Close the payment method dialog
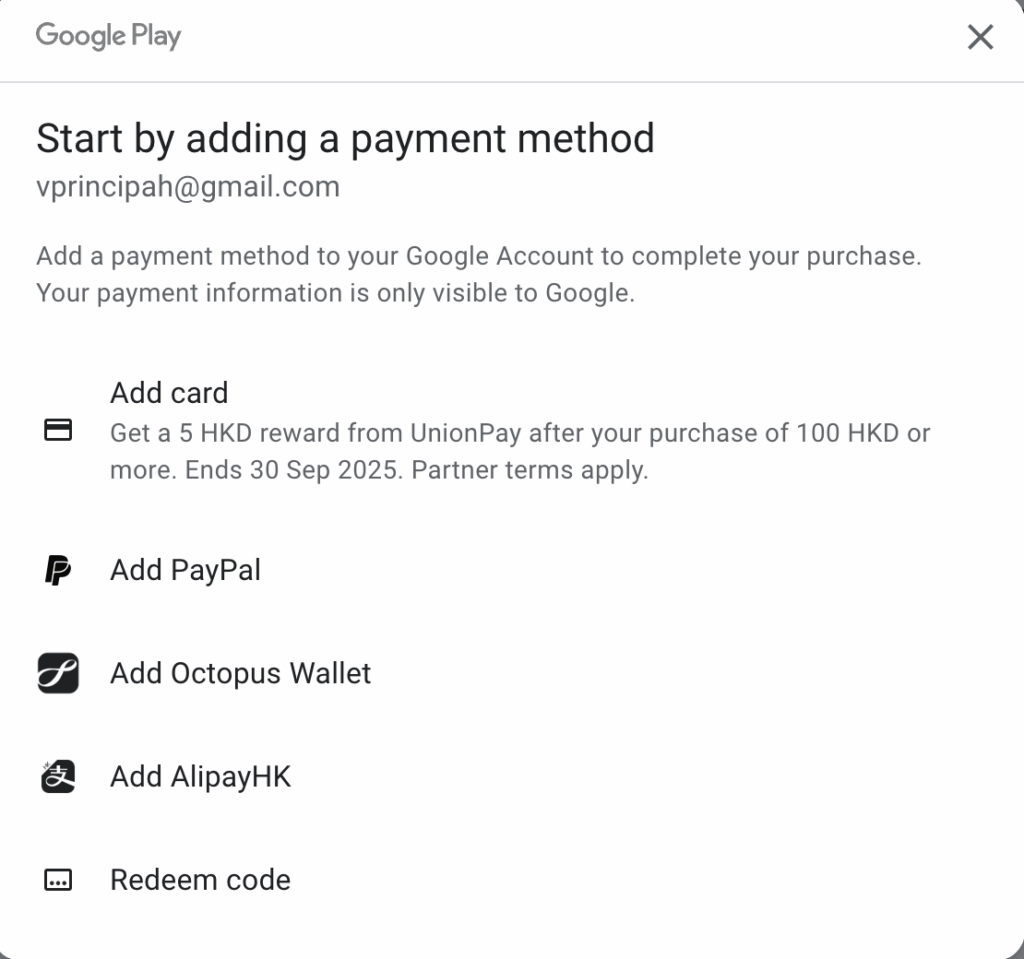 coord(980,38)
